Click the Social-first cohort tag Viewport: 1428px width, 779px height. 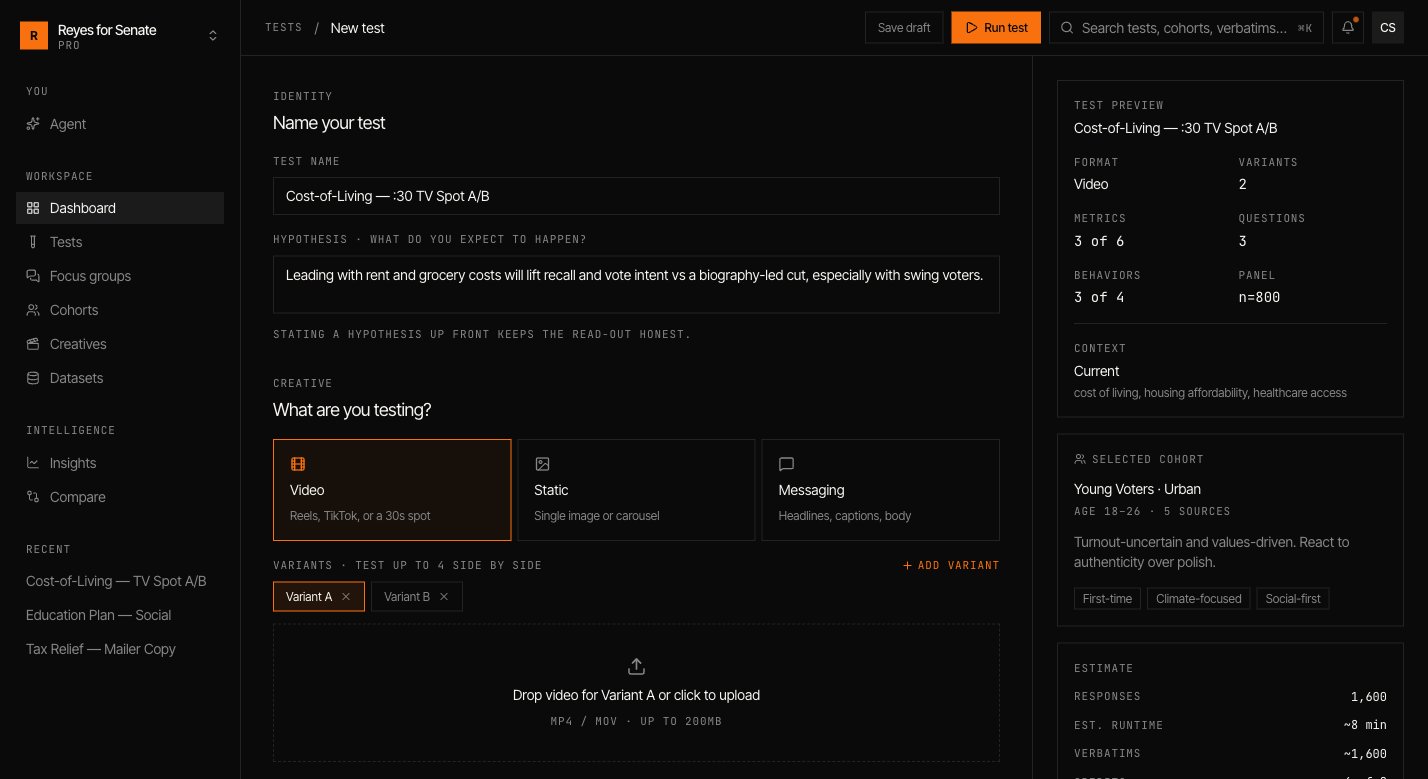pyautogui.click(x=1293, y=599)
